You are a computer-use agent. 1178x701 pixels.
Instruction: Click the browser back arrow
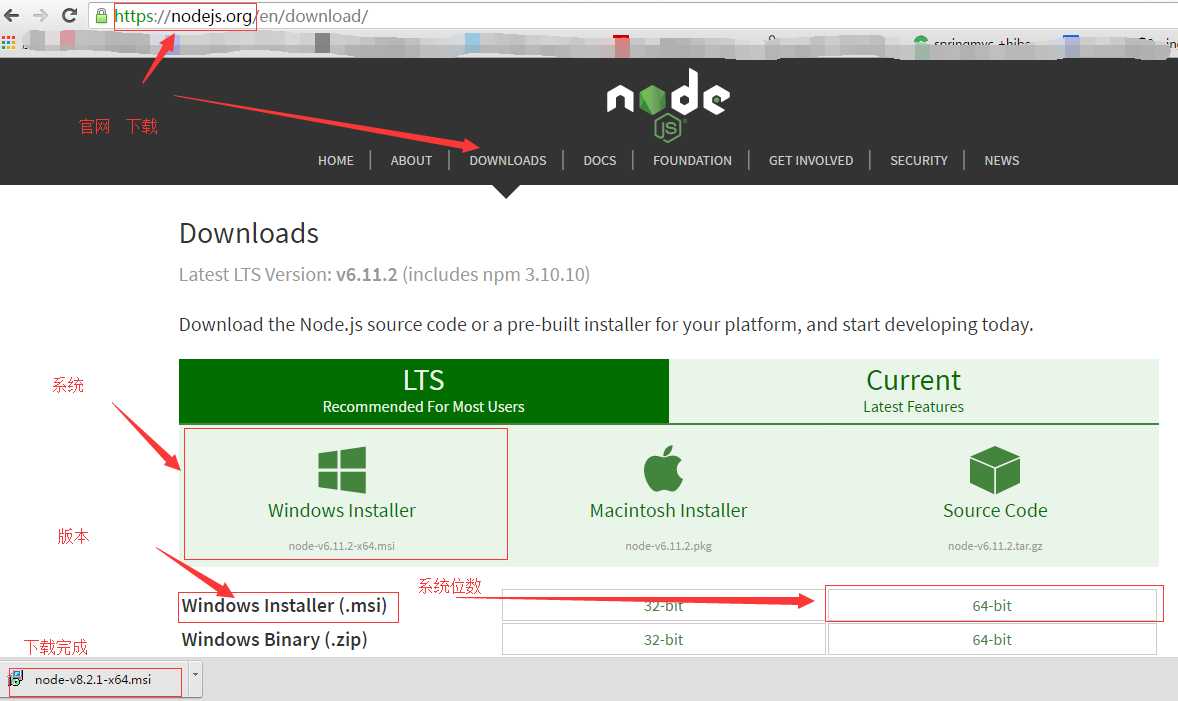tap(12, 15)
